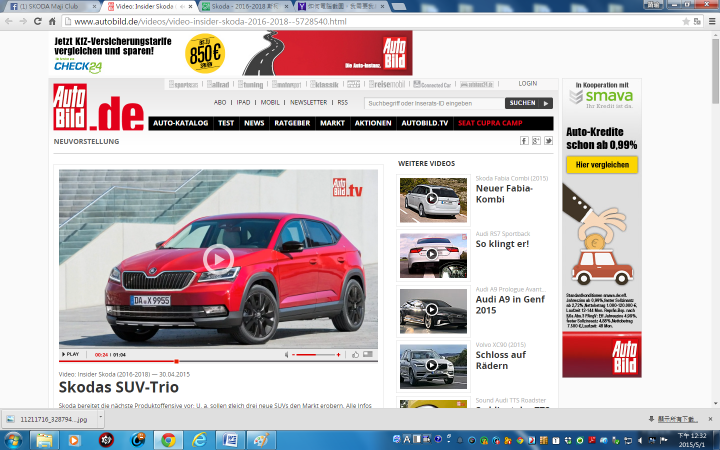The width and height of the screenshot is (720, 450).
Task: Expand the download item dropdown arrow
Action: 101,418
